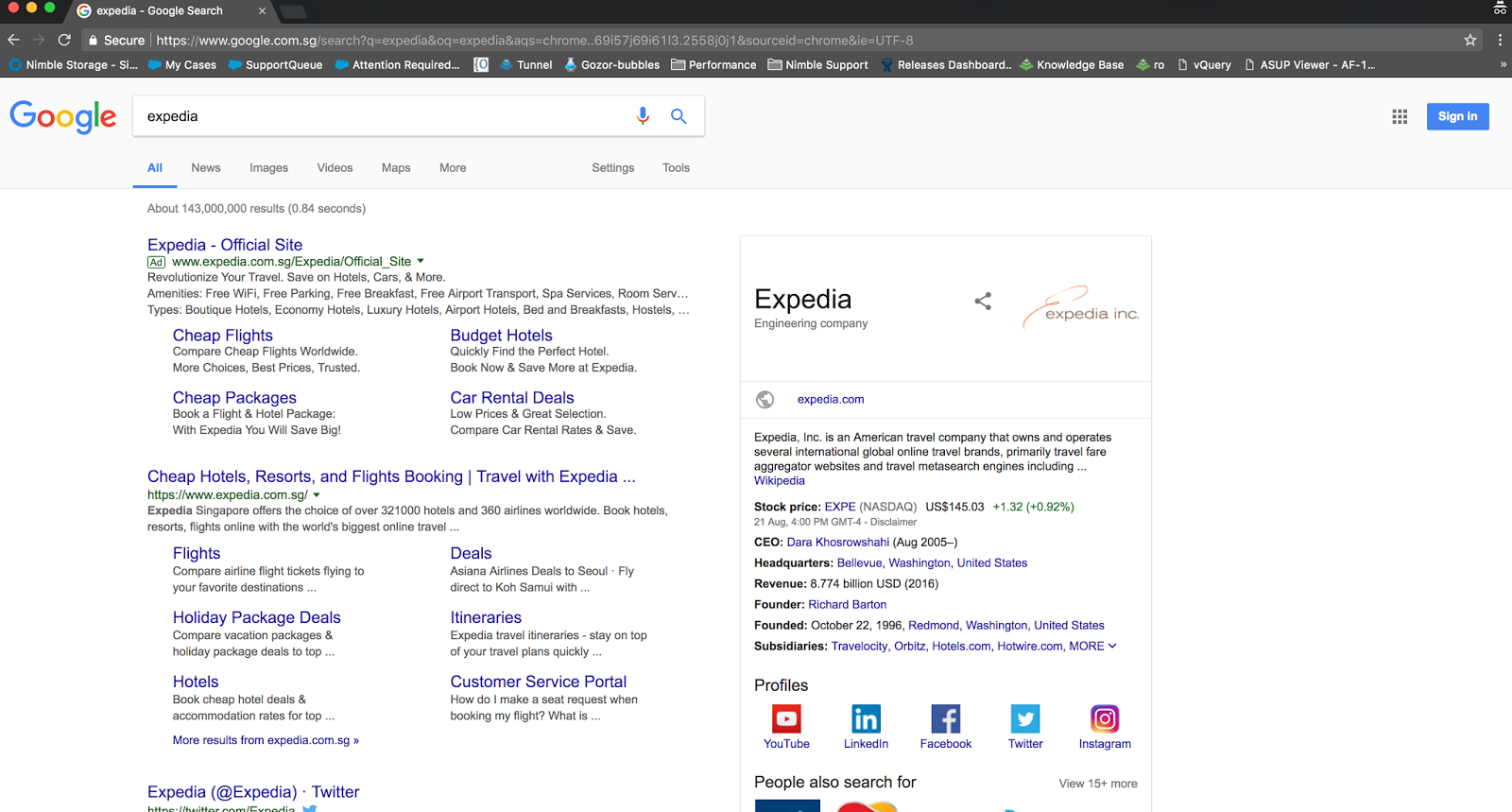
Task: Expand dropdown arrow next to www.expedia.com.sg/
Action: point(317,495)
